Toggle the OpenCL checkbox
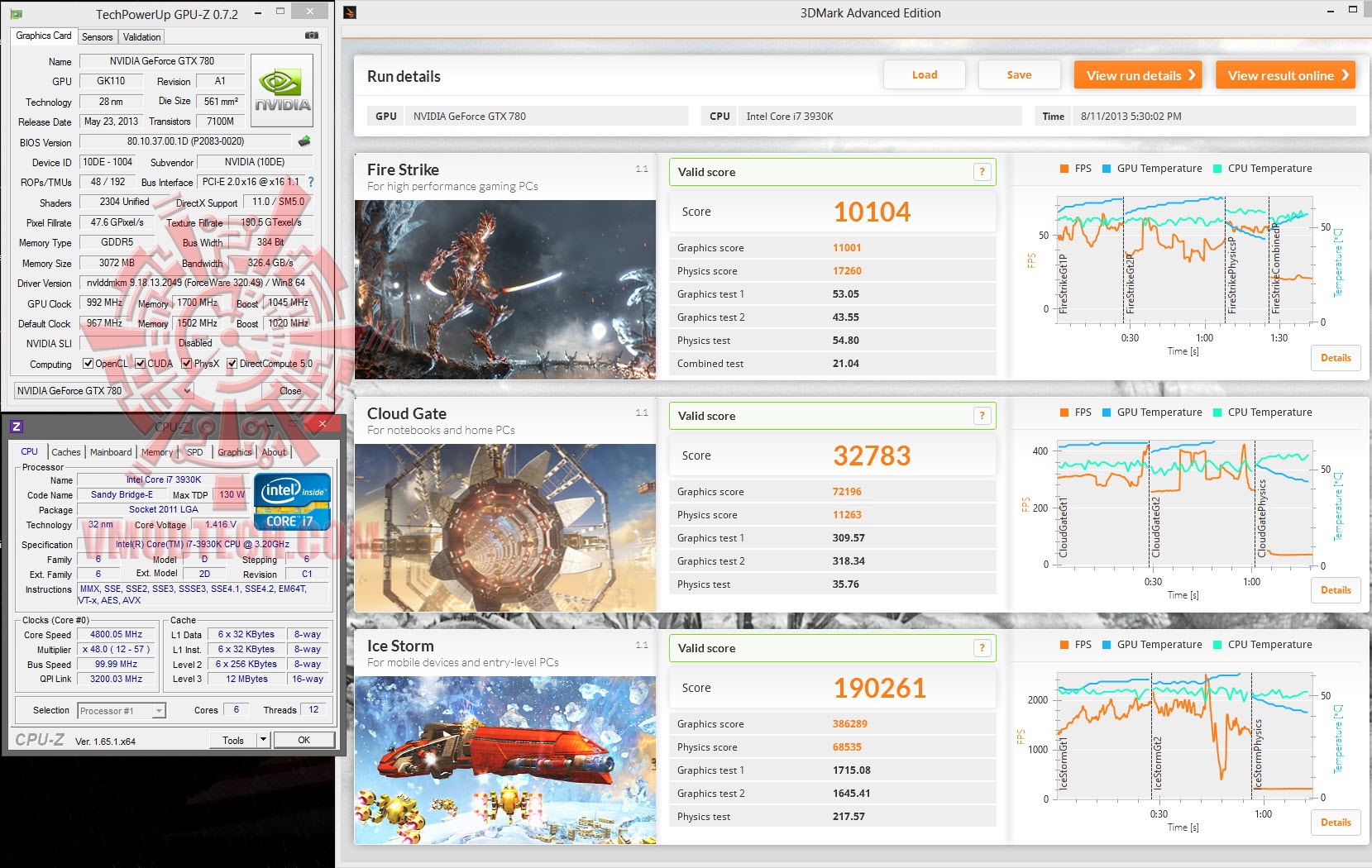This screenshot has height=868, width=1372. pos(88,364)
